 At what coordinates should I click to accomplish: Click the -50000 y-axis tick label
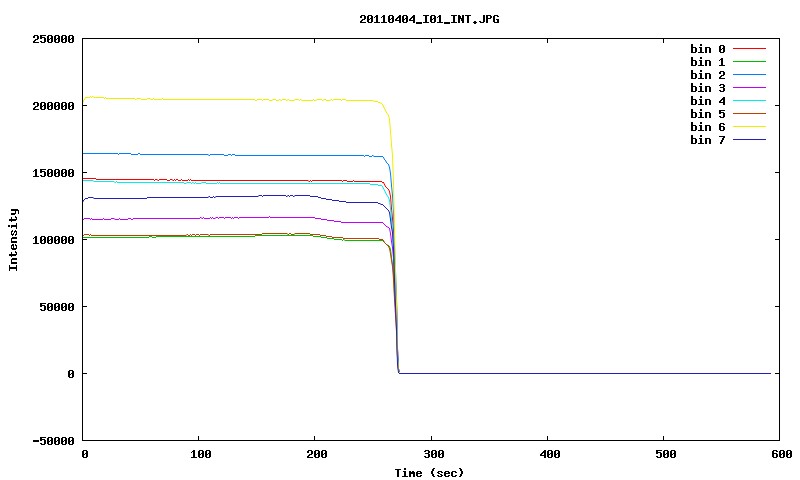point(53,441)
